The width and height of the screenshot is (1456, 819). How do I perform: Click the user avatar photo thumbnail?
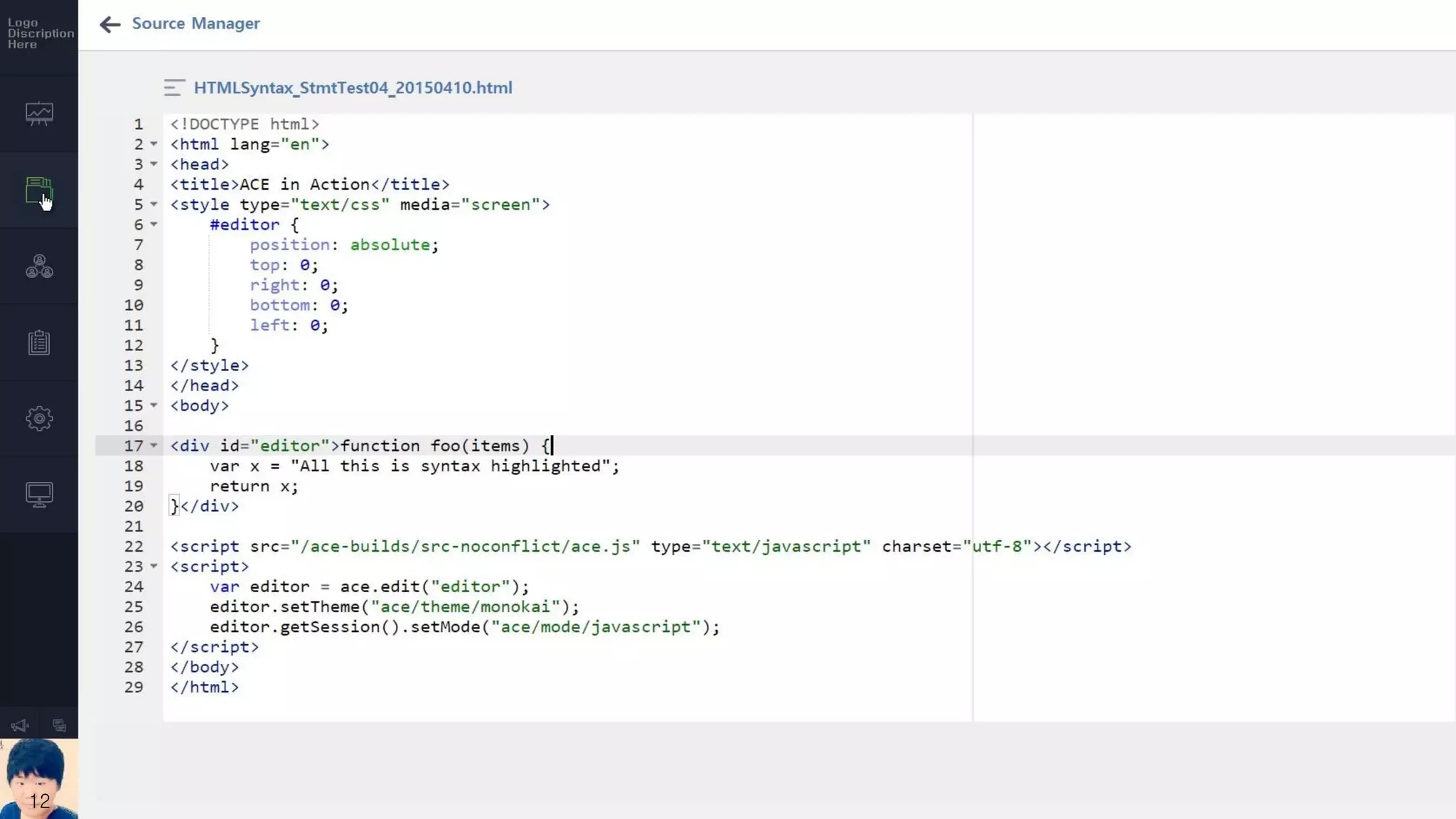coord(38,778)
